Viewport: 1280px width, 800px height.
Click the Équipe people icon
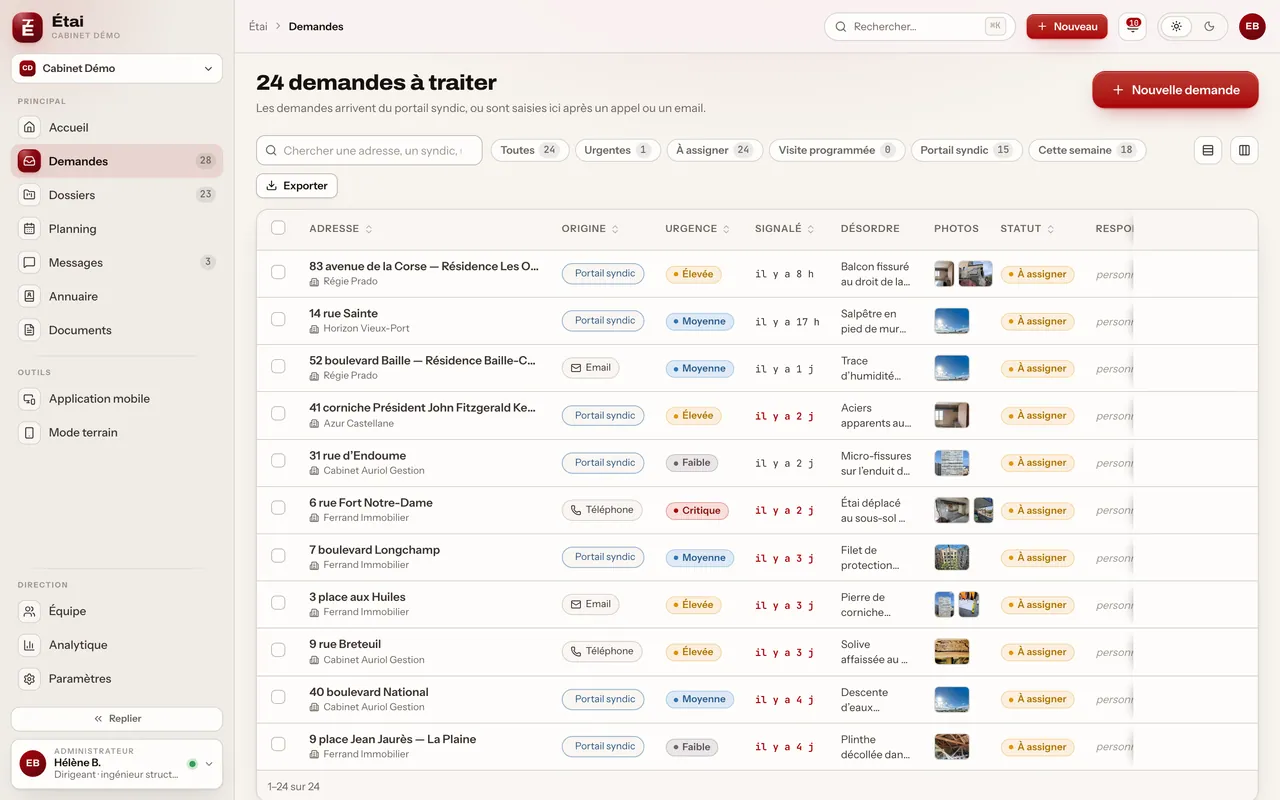tap(30, 611)
